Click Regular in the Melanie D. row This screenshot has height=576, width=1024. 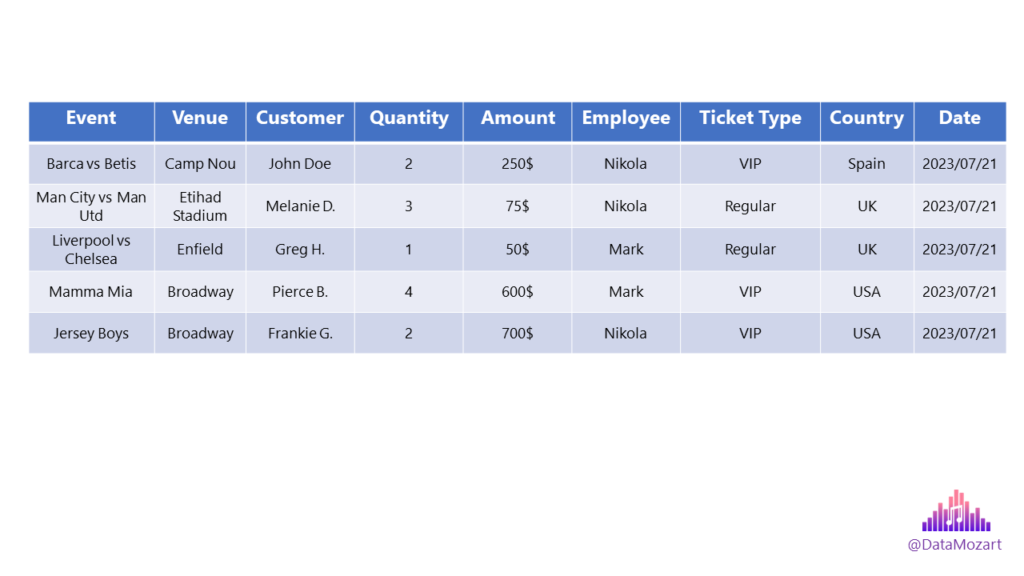point(750,206)
